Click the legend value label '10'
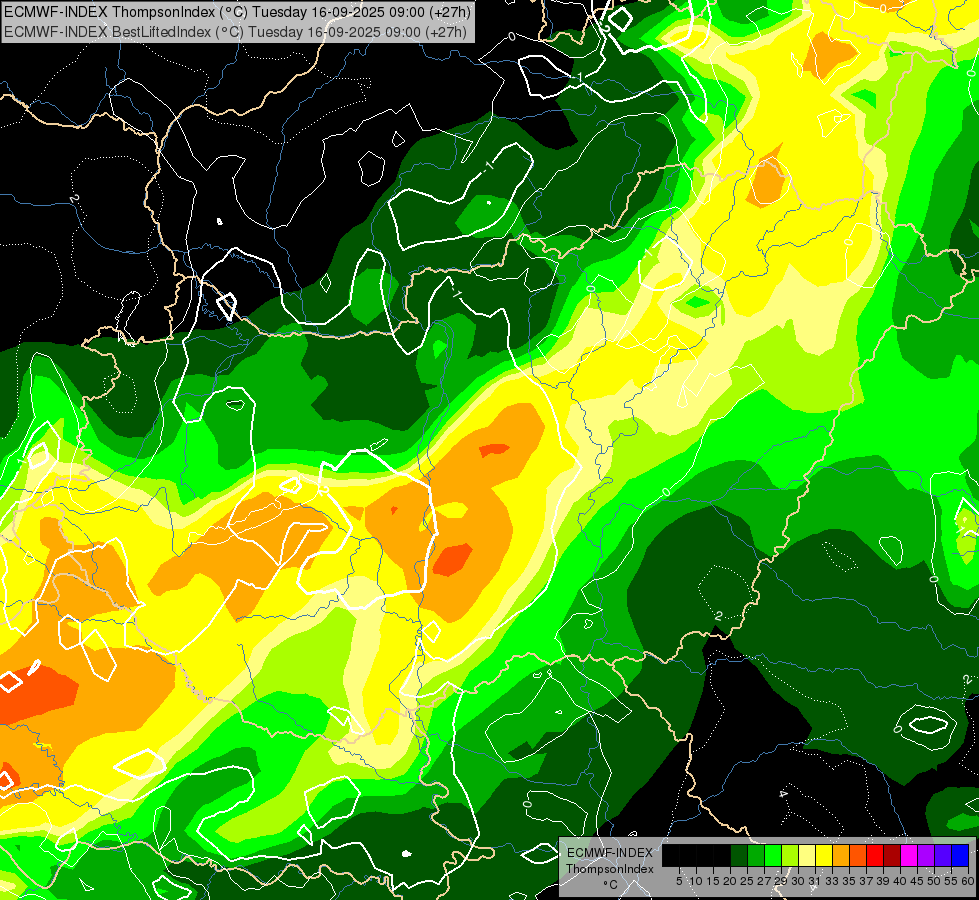Viewport: 979px width, 900px height. tap(696, 881)
